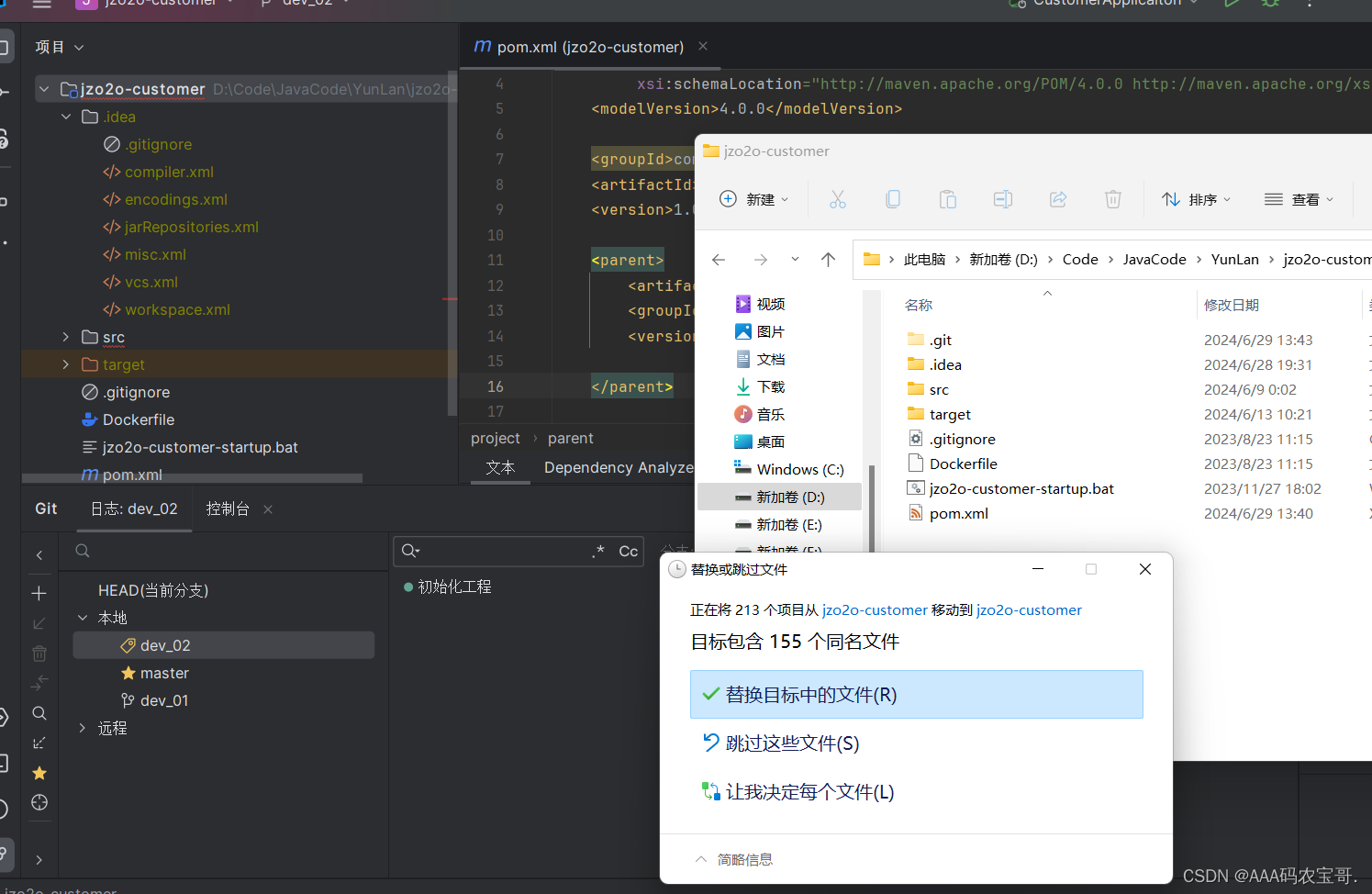The height and width of the screenshot is (894, 1372).
Task: Expand the target folder in project tree
Action: (66, 364)
